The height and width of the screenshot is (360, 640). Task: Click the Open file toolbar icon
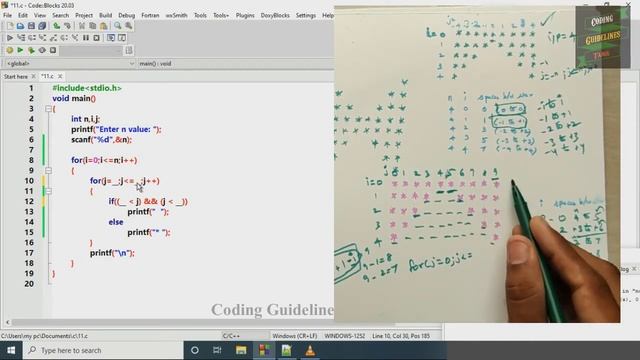20,26
